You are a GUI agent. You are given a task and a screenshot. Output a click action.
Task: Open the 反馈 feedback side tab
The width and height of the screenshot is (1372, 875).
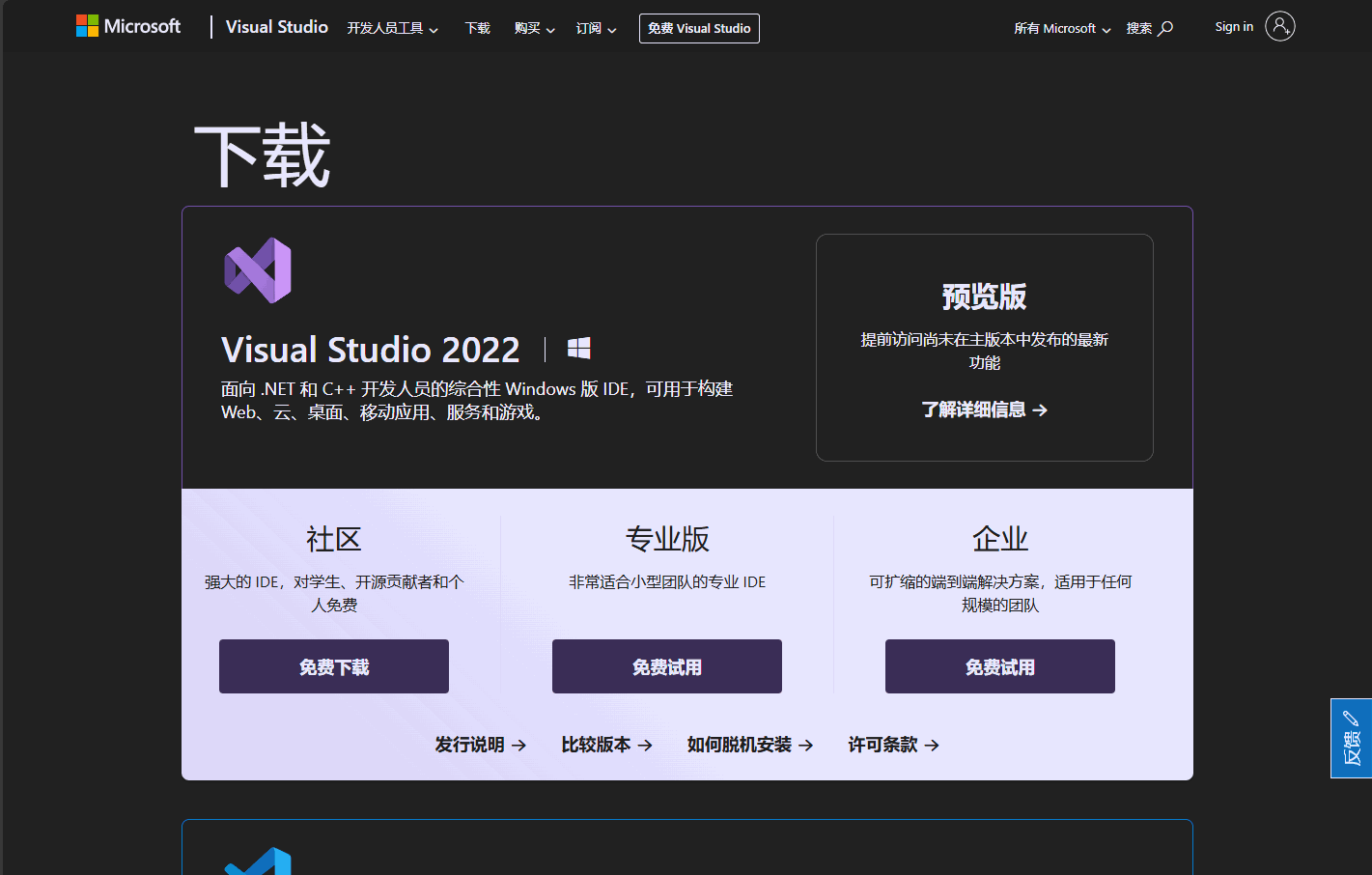coord(1351,738)
